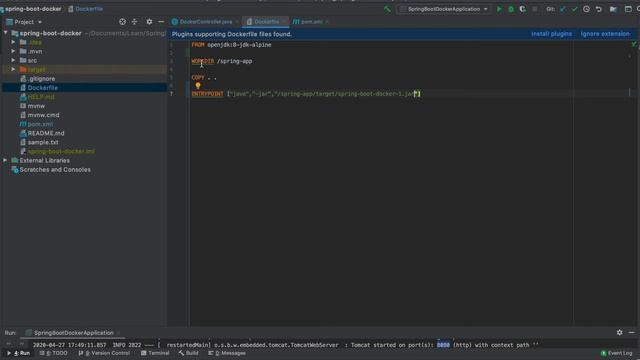Screen dimensions: 640x360
Task: Open Run panel settings gear
Action: pos(620,333)
